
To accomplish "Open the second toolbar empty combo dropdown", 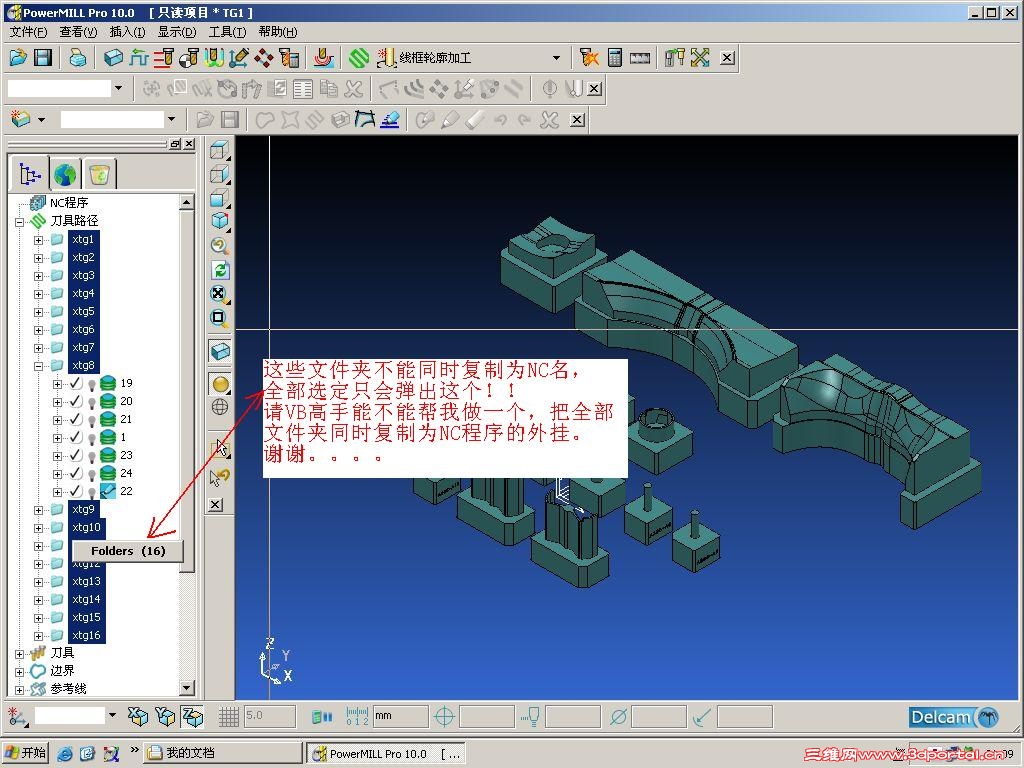I will [118, 88].
